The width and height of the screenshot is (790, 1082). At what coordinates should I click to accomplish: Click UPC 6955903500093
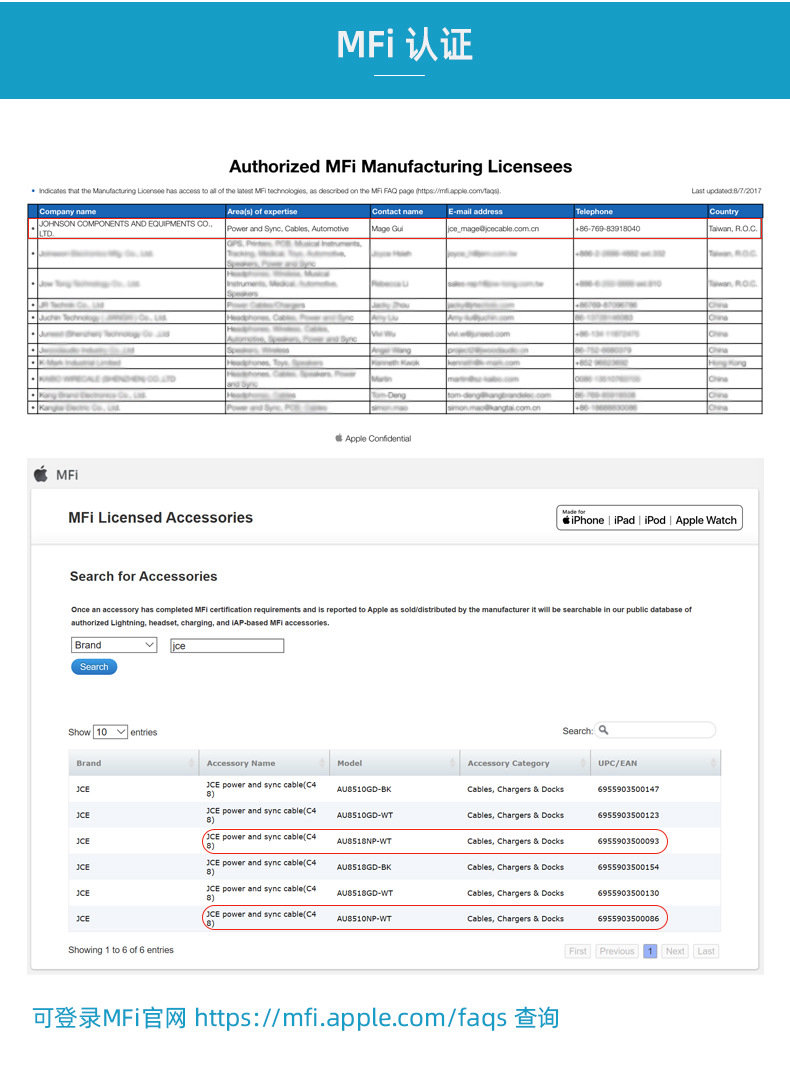(x=629, y=841)
